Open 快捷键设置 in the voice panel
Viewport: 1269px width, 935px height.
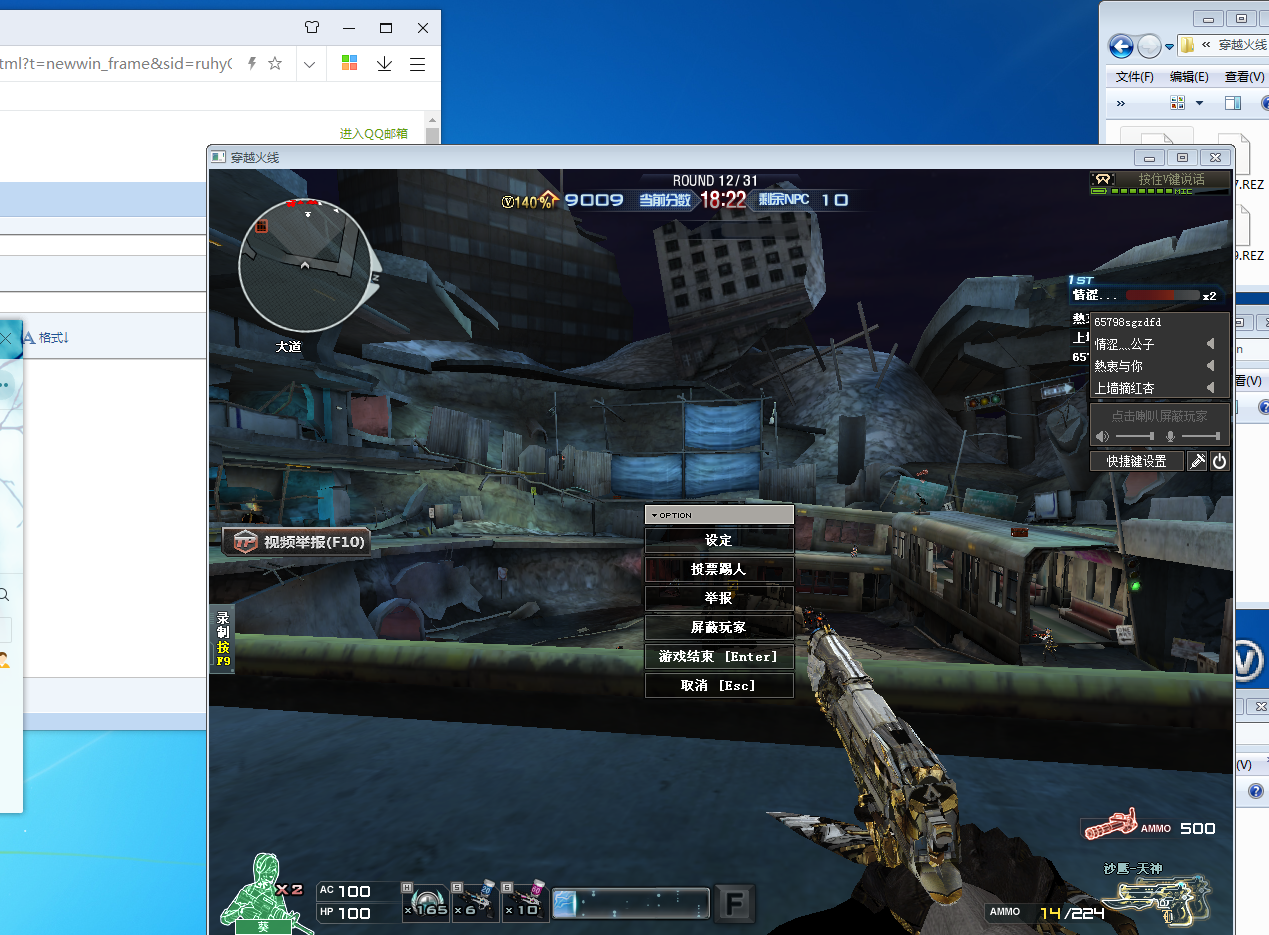[1137, 461]
